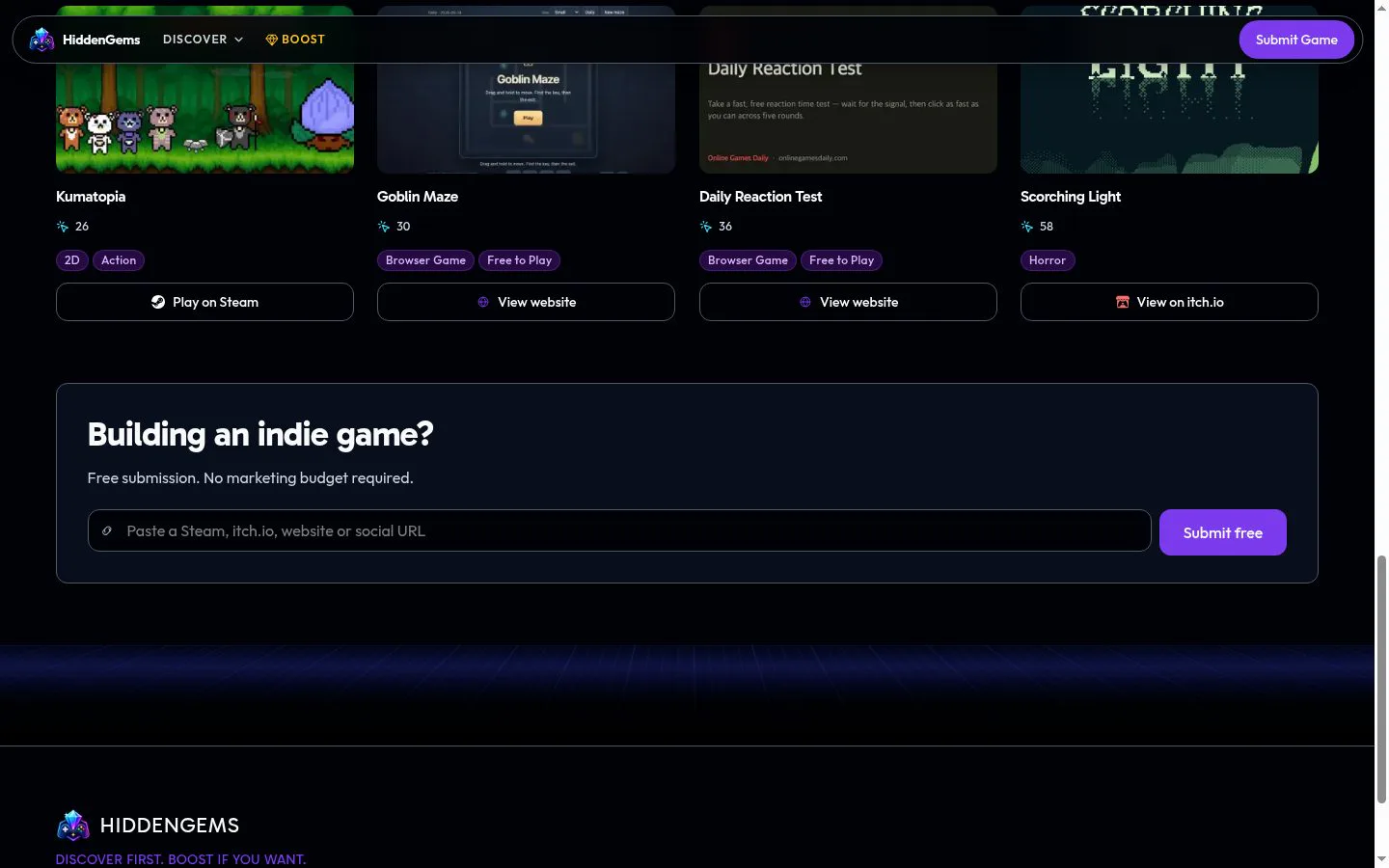Select Daily Reaction Test's Browser Game tag
Screen dimensions: 1389x868
(748, 260)
